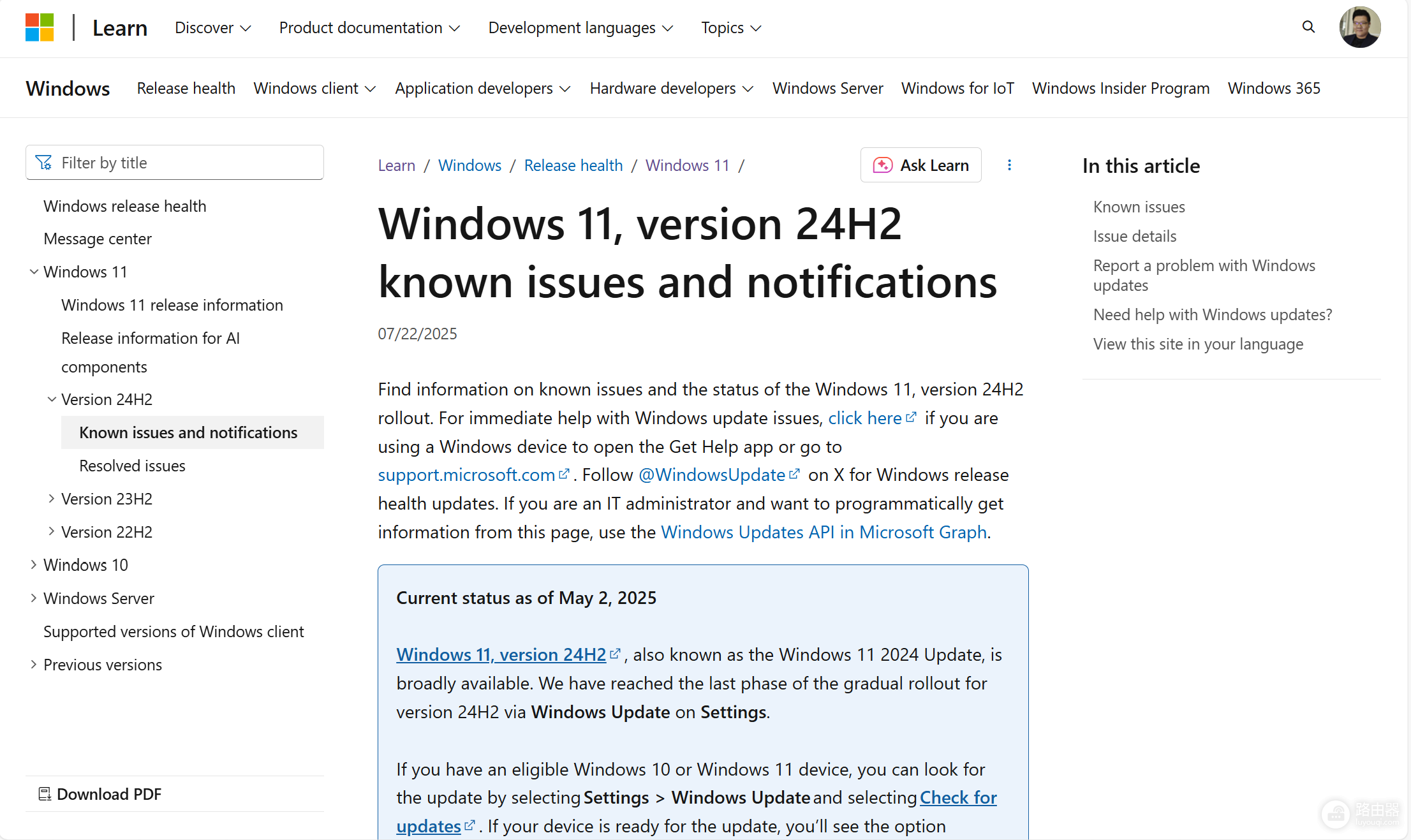The height and width of the screenshot is (840, 1411).
Task: Jump to Known issues section
Action: coord(1139,207)
